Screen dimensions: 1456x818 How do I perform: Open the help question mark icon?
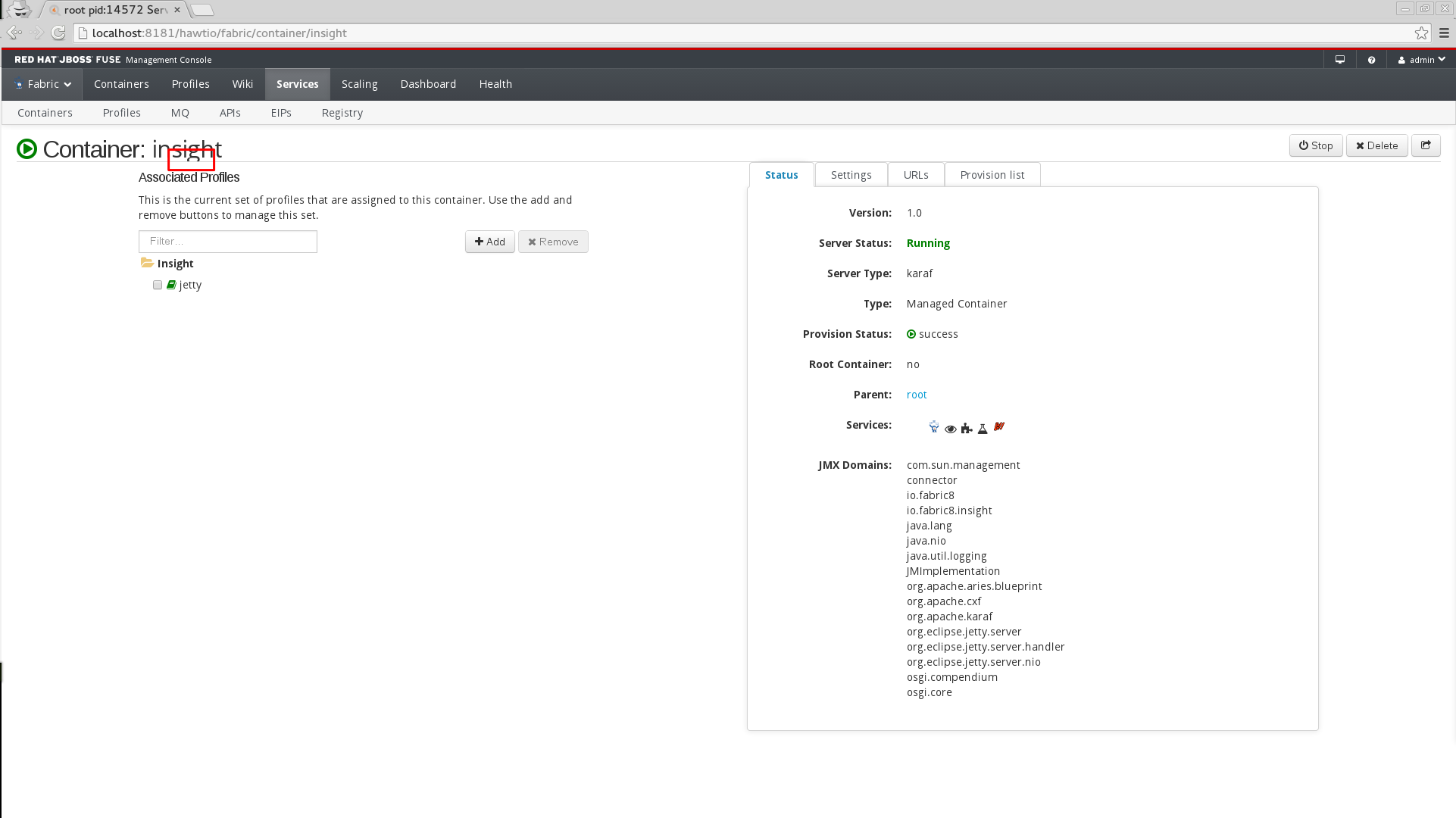(1371, 60)
